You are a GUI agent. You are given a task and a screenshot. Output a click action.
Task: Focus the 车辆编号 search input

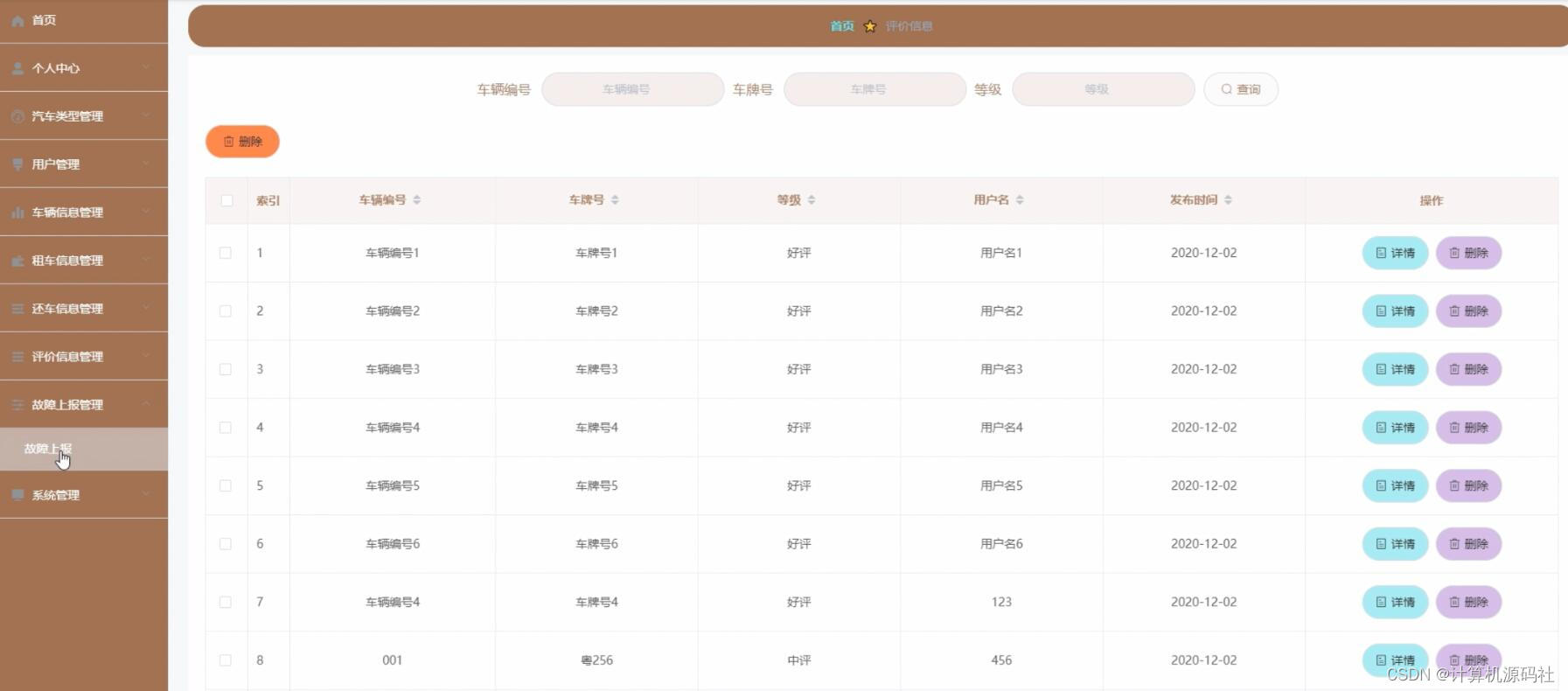[633, 89]
